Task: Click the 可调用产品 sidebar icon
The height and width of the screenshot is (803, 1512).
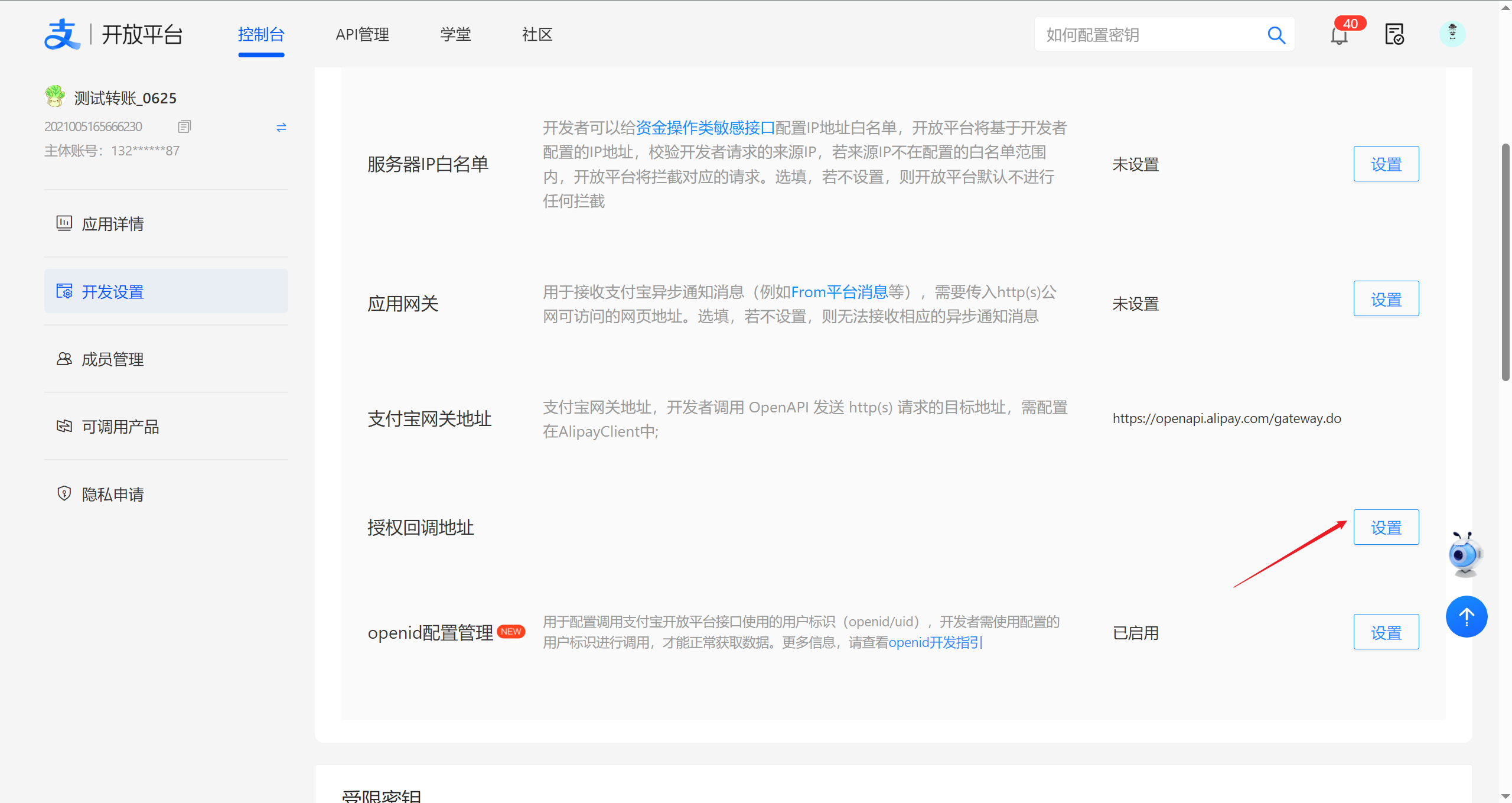Action: 64,426
